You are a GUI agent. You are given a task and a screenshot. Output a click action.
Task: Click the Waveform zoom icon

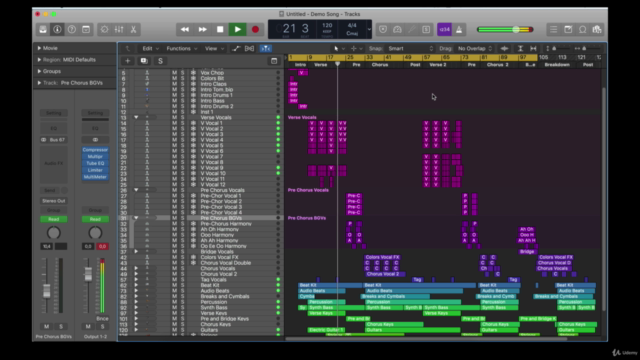tap(504, 49)
